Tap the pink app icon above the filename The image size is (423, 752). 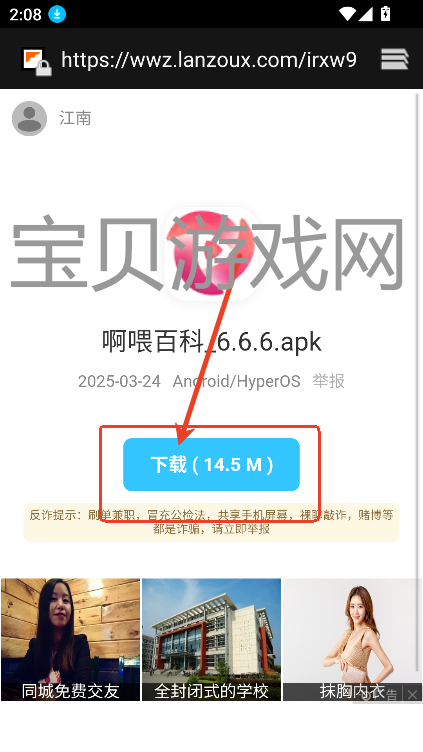coord(212,254)
